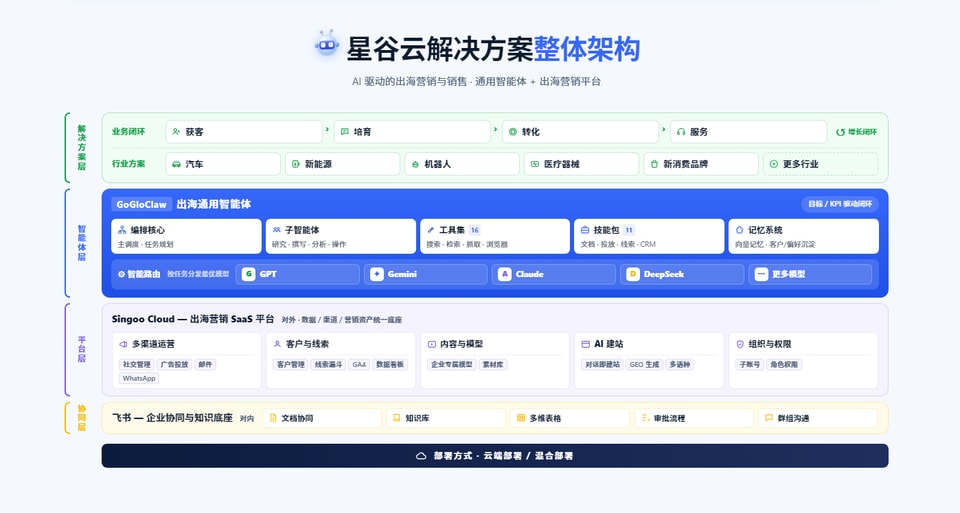Select the 客户管理 tag
The image size is (960, 513).
coord(291,364)
